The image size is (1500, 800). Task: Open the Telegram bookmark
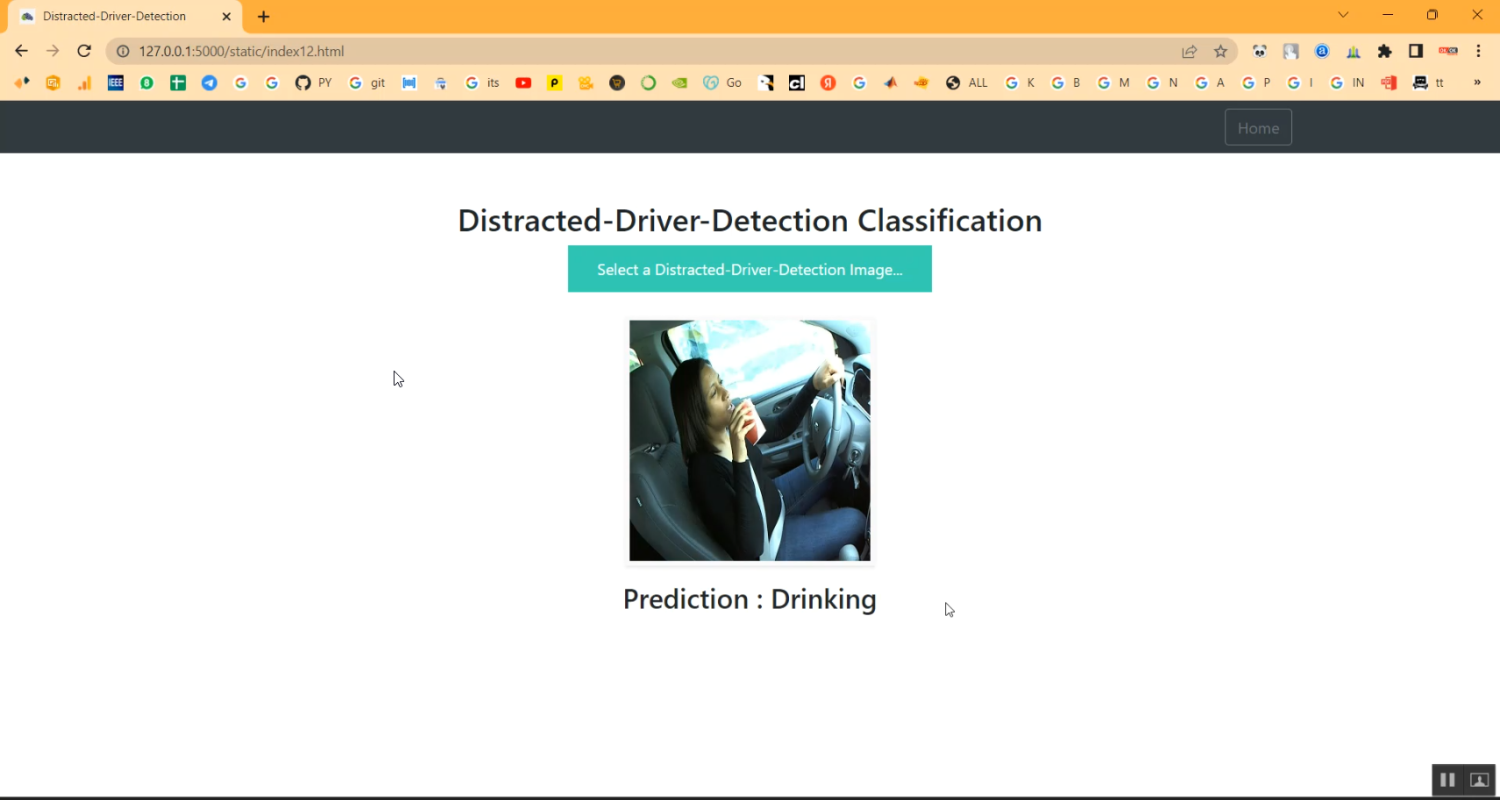click(209, 83)
